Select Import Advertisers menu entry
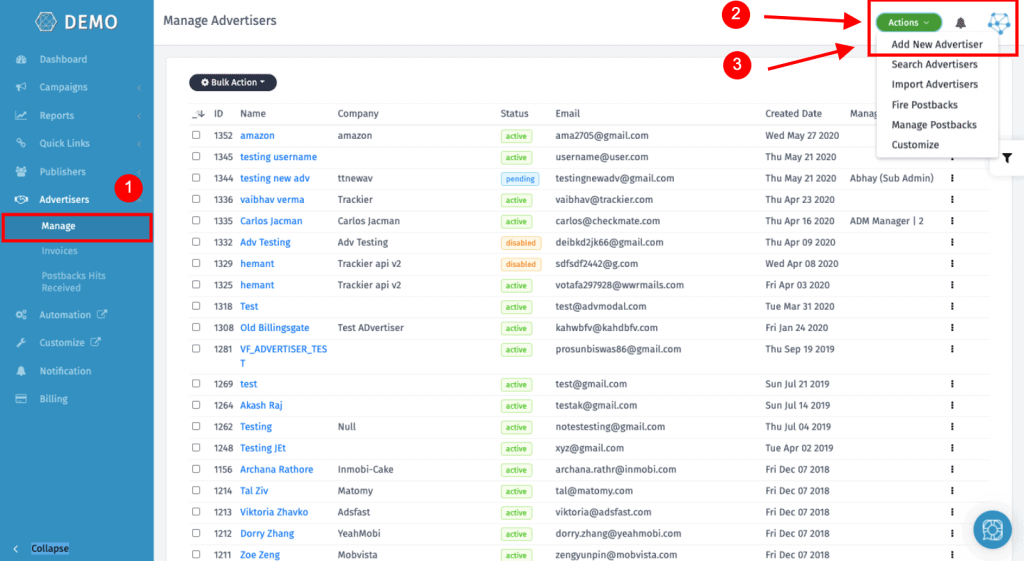 [x=934, y=85]
